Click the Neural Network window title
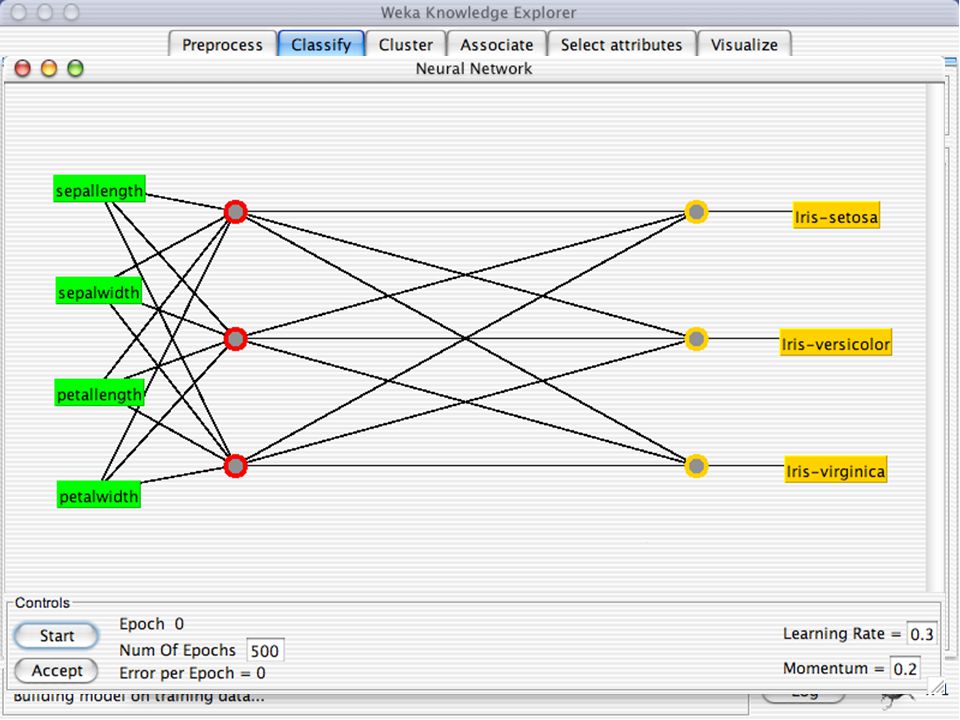This screenshot has height=720, width=960. point(474,69)
